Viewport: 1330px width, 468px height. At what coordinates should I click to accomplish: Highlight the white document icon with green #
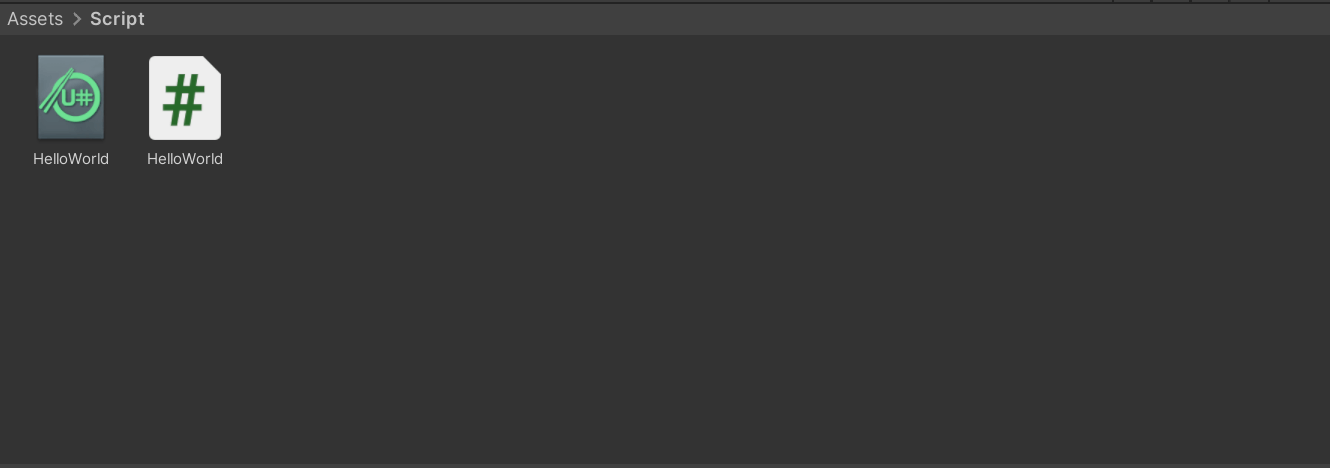(185, 97)
